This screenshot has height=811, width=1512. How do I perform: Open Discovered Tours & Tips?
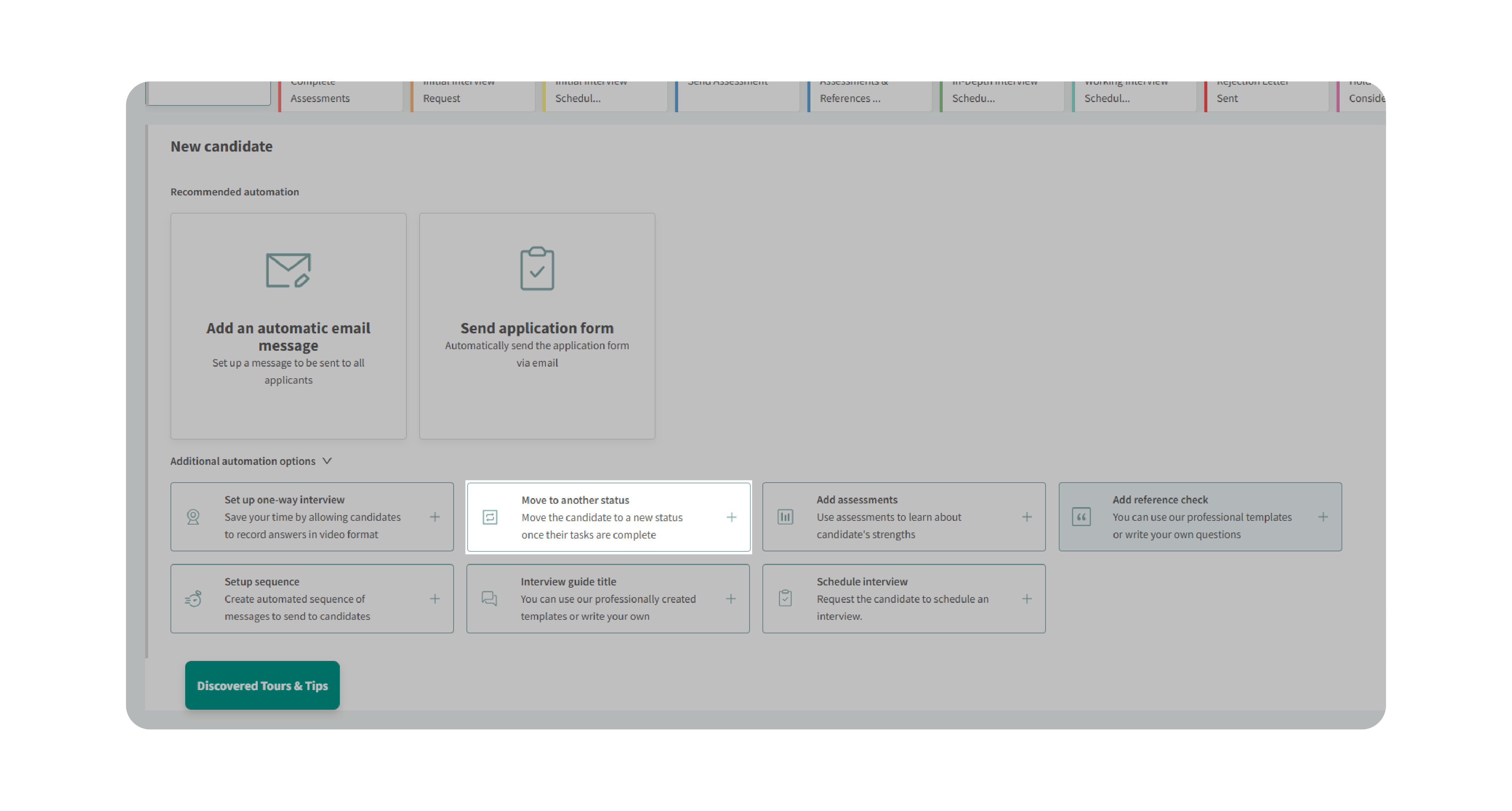point(262,686)
